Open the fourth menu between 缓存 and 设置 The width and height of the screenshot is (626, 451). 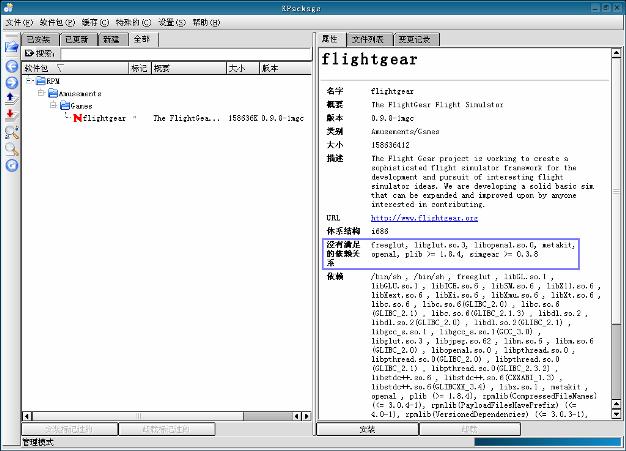tap(133, 22)
